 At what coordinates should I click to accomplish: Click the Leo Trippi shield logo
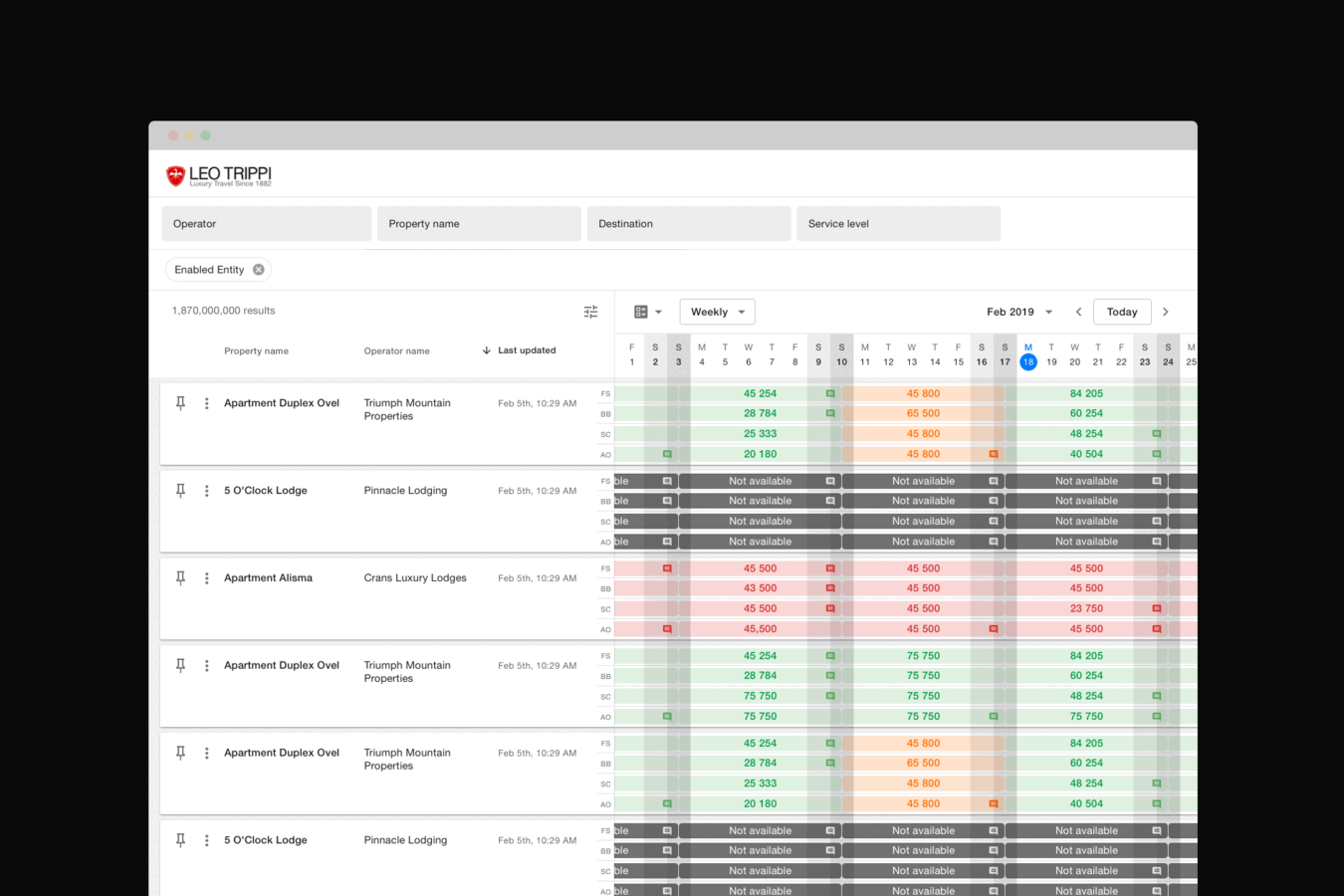tap(176, 176)
